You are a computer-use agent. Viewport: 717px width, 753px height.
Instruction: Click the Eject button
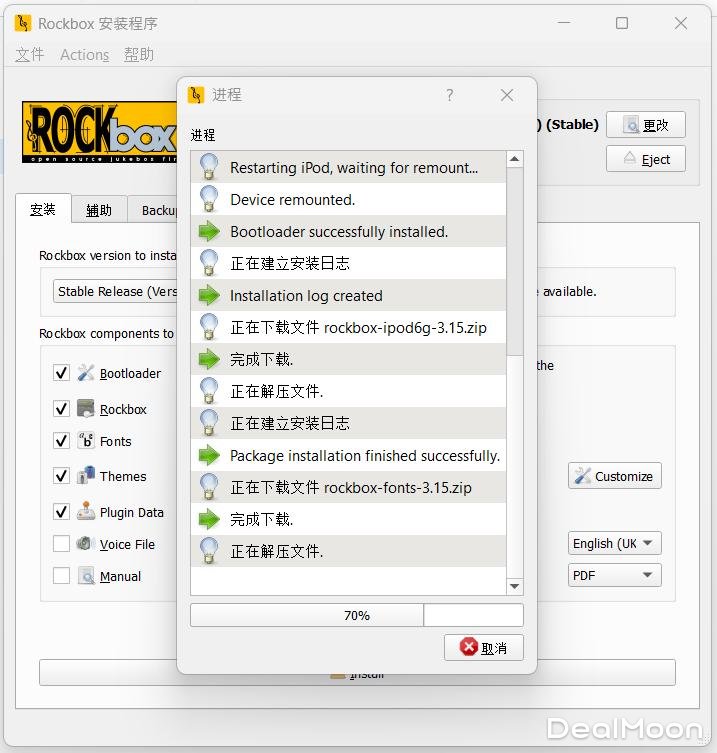coord(645,160)
